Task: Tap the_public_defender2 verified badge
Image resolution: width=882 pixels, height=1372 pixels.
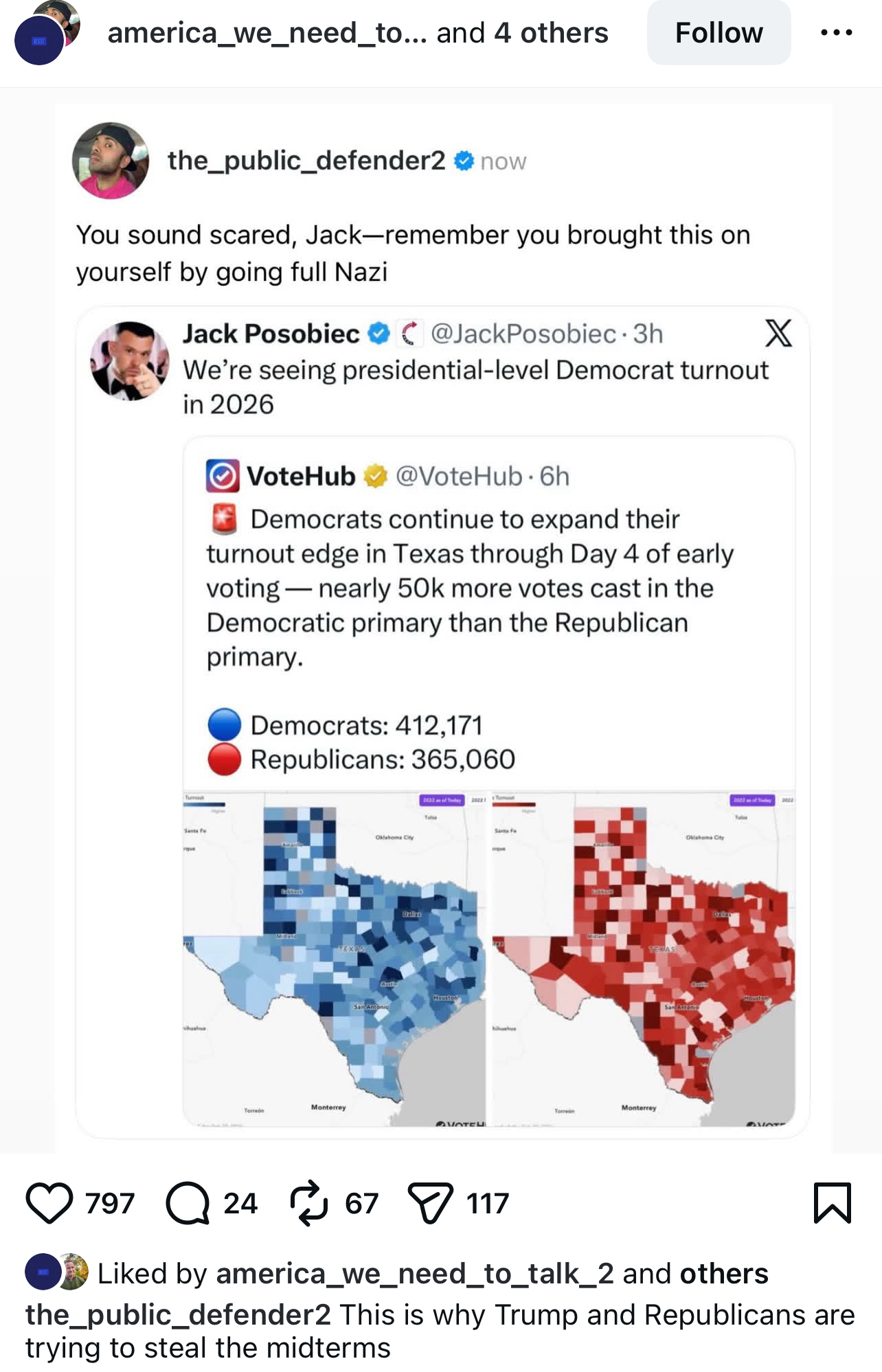Action: coord(464,161)
